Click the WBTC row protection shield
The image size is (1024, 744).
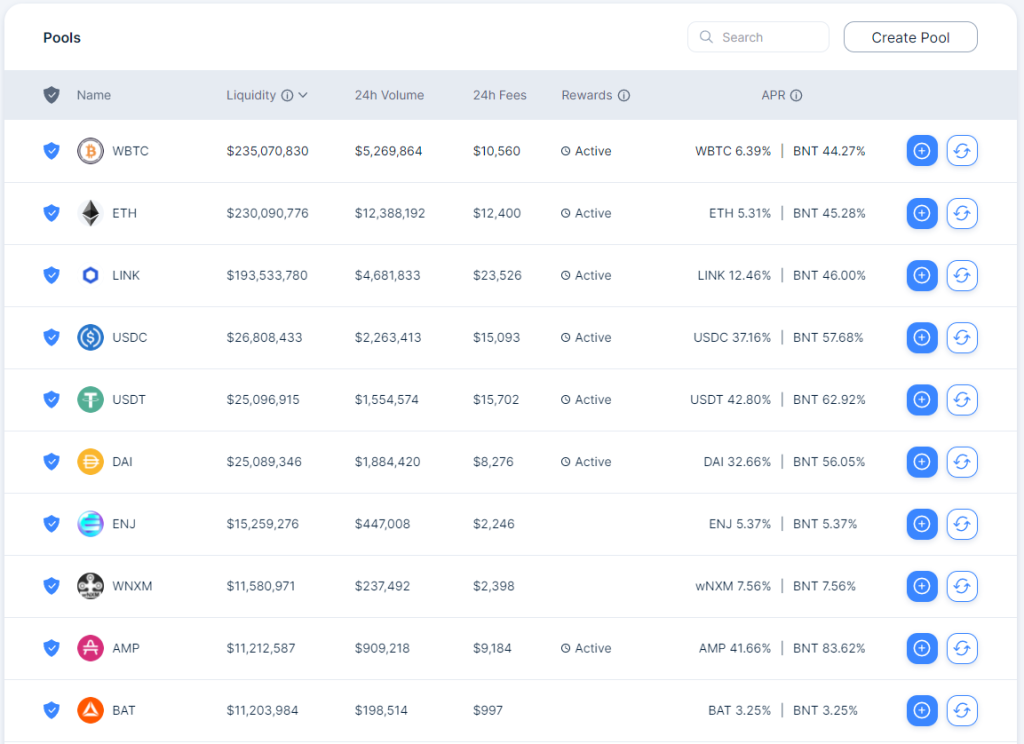pyautogui.click(x=52, y=151)
